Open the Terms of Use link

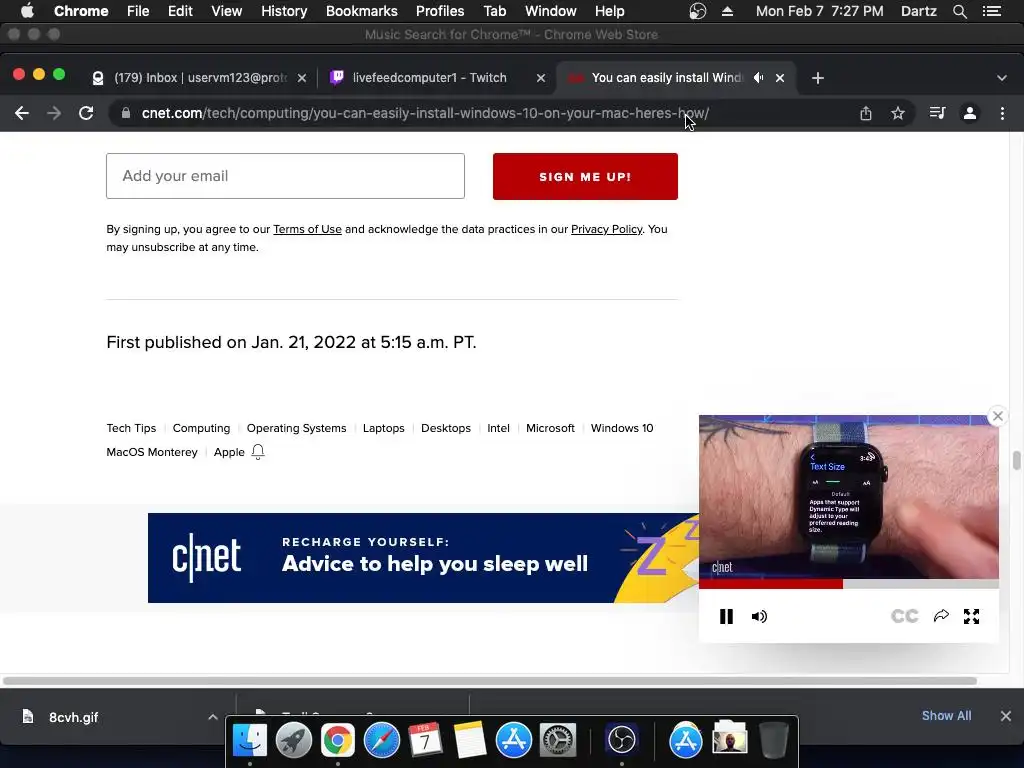[x=307, y=229]
